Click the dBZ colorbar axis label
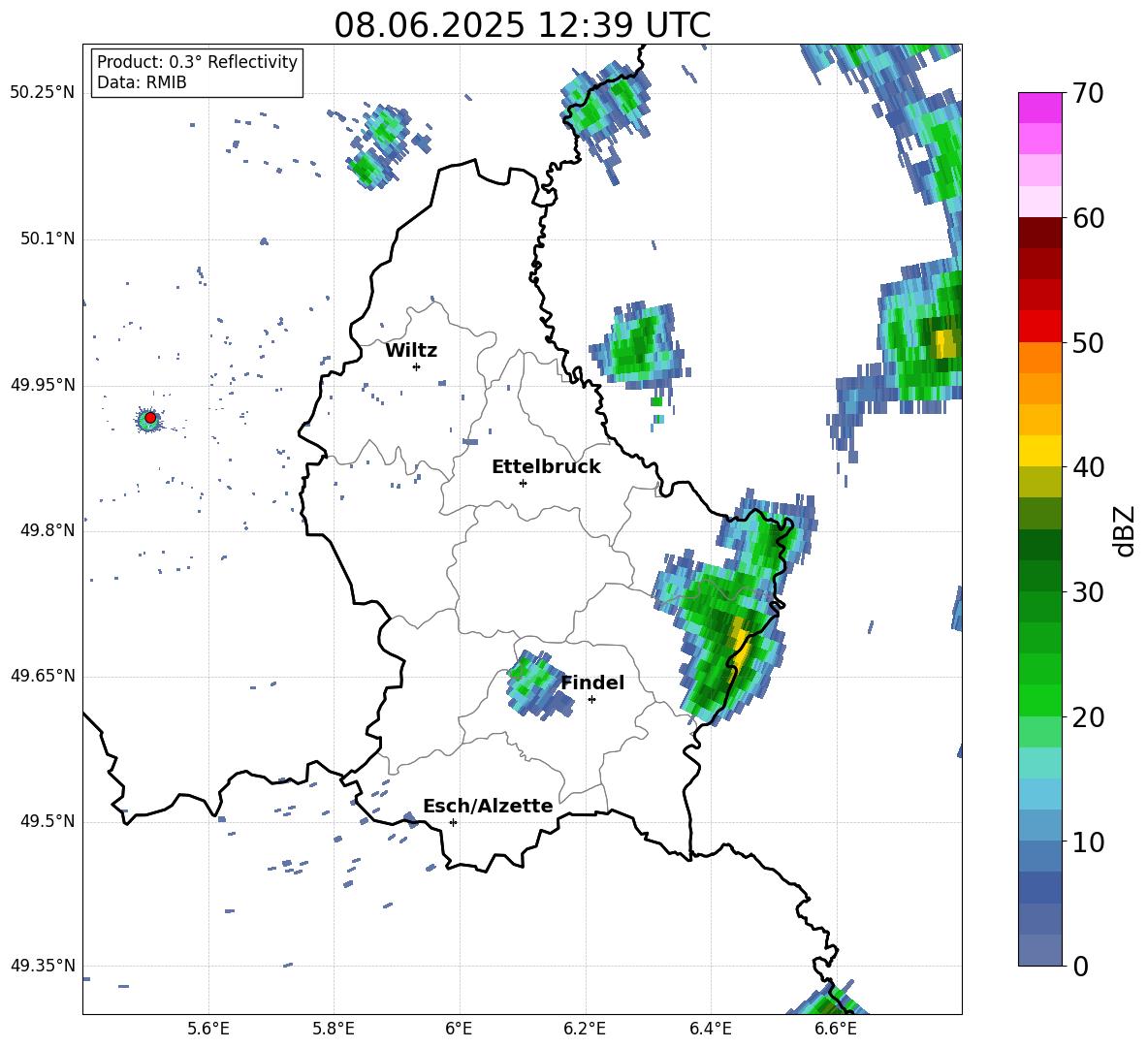The width and height of the screenshot is (1148, 1048). point(1126,530)
